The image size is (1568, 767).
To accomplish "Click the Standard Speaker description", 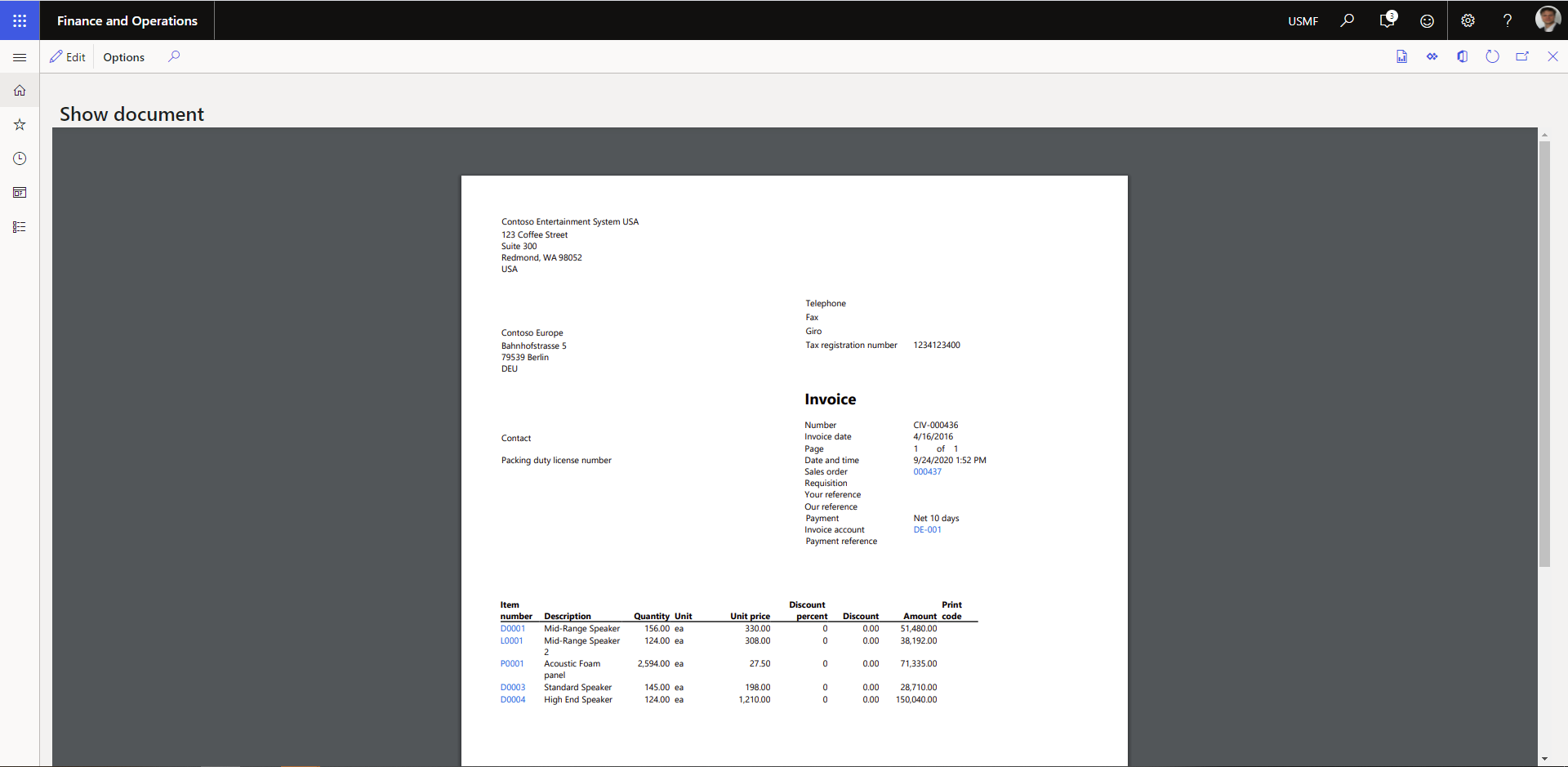I will pyautogui.click(x=578, y=688).
